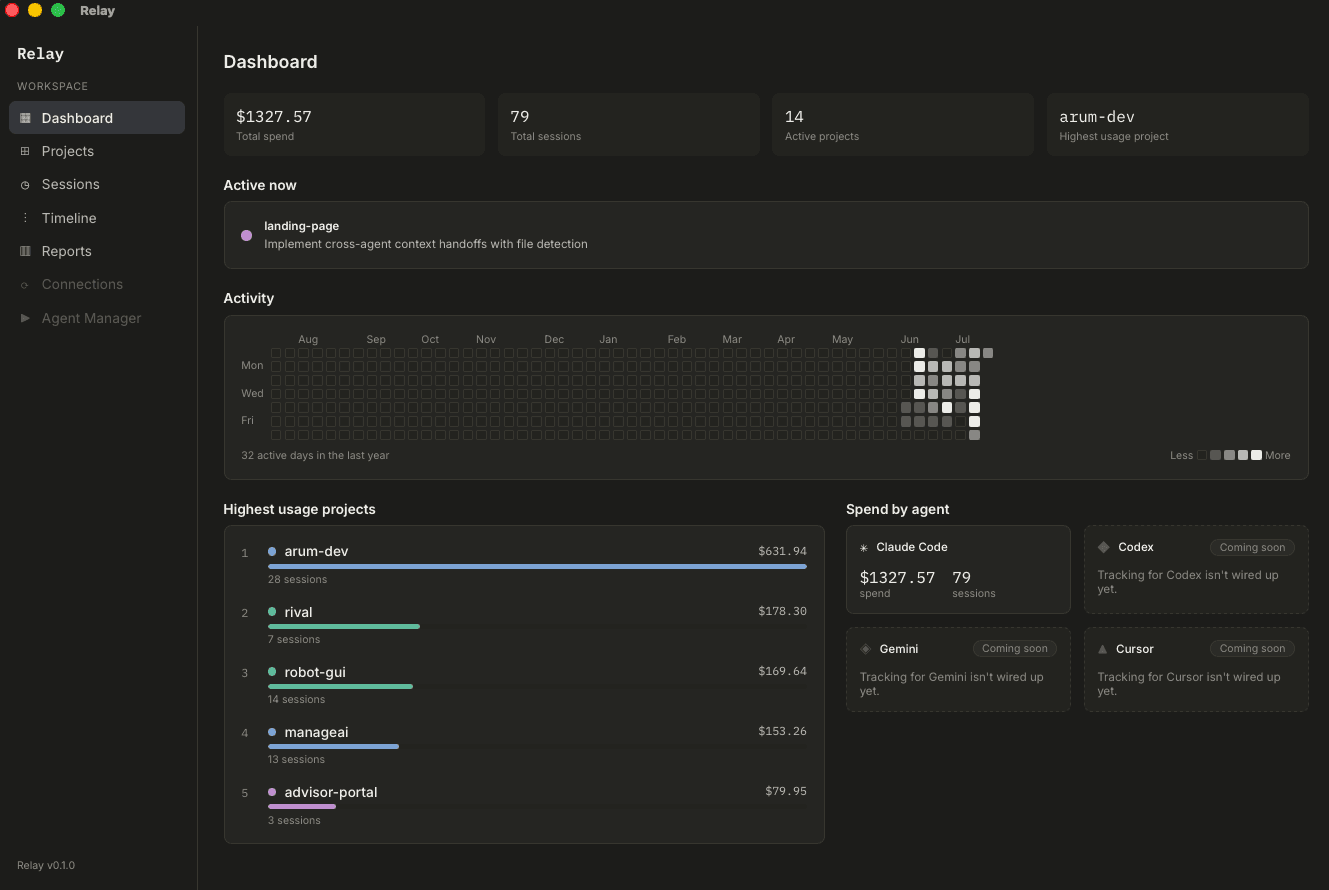Click the 14 sessions label

(297, 699)
